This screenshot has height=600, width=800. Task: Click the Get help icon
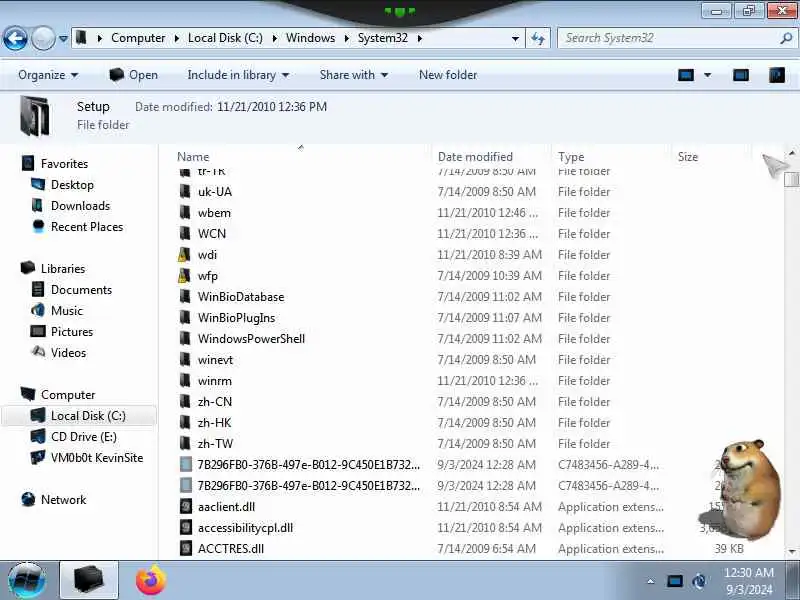pos(777,76)
